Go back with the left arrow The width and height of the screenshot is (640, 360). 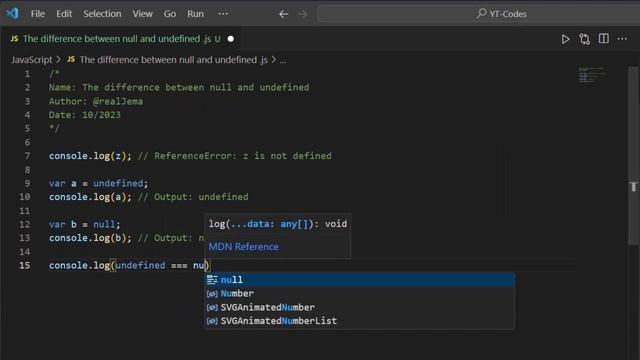[283, 14]
